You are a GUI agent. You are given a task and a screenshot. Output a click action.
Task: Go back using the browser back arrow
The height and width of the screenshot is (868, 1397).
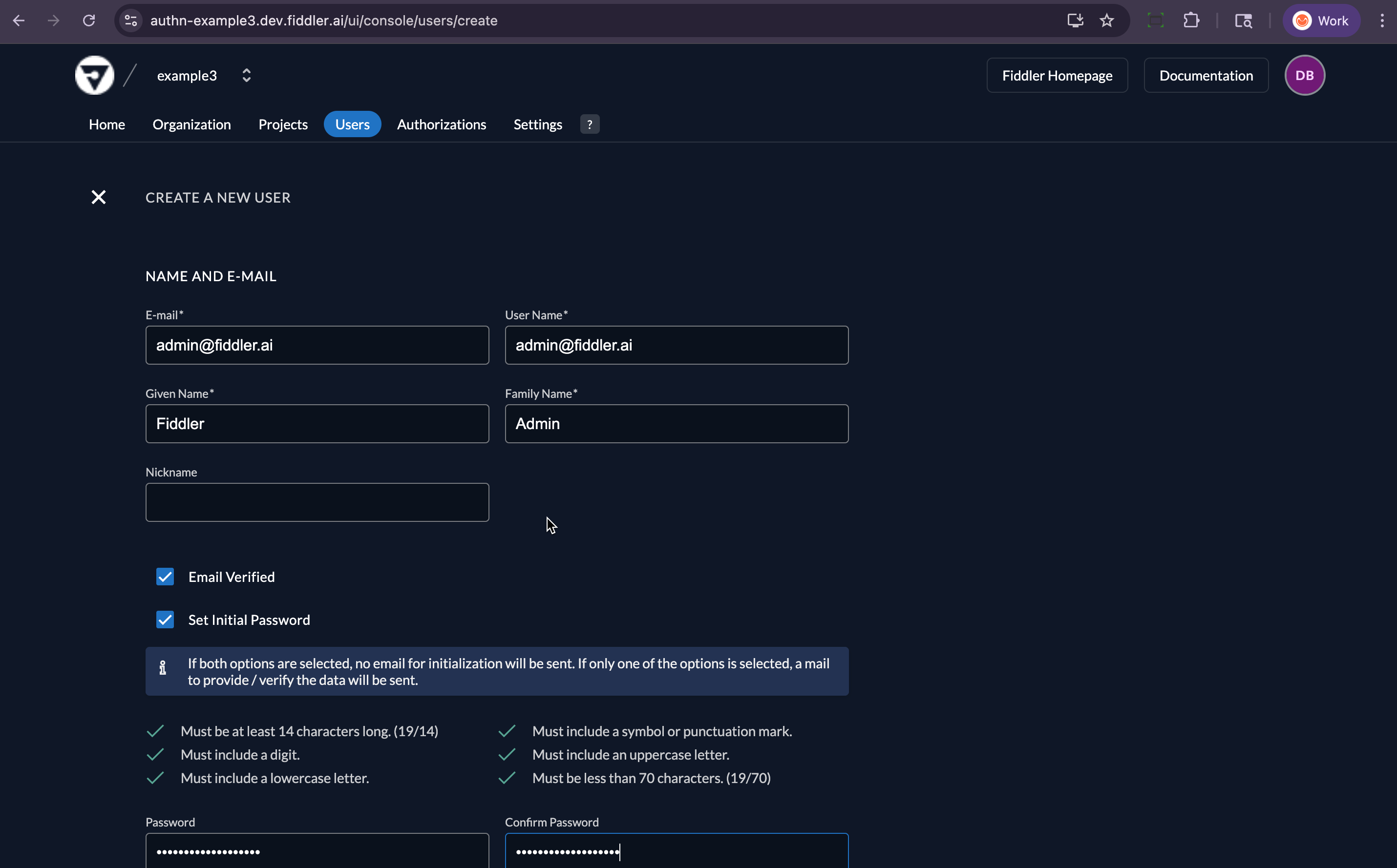(19, 20)
